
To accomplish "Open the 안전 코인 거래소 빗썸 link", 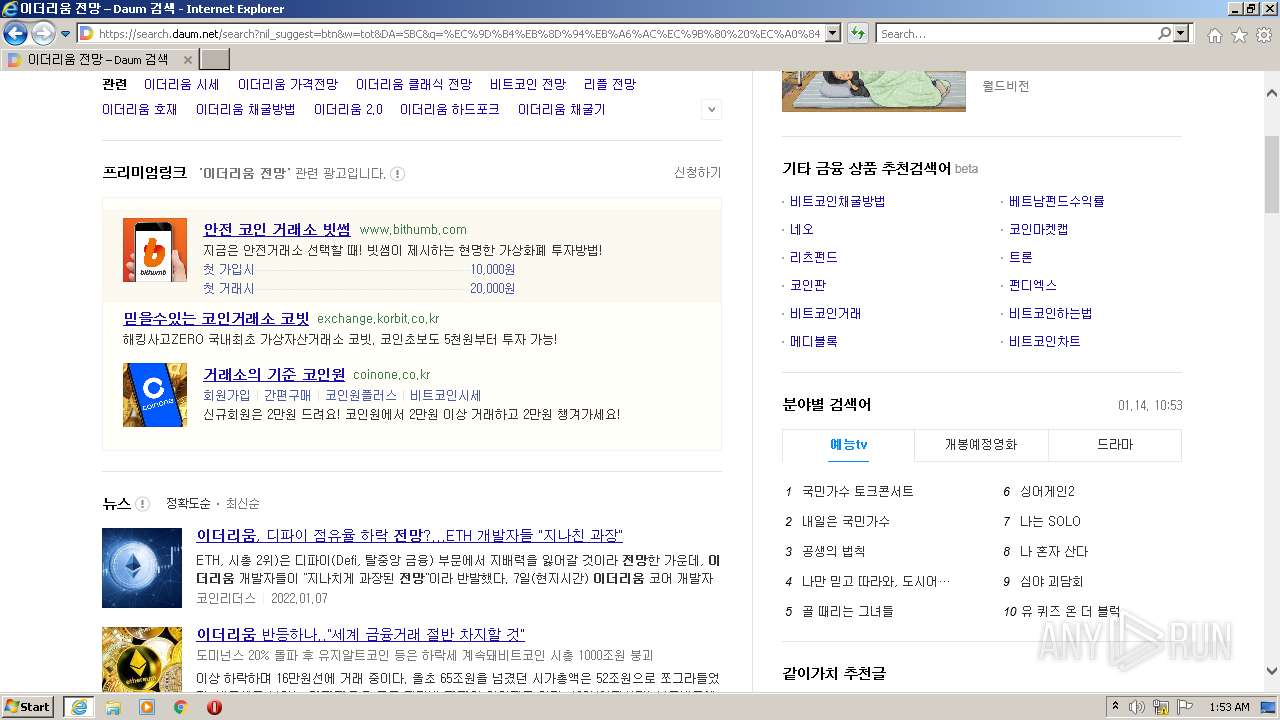I will tap(277, 229).
